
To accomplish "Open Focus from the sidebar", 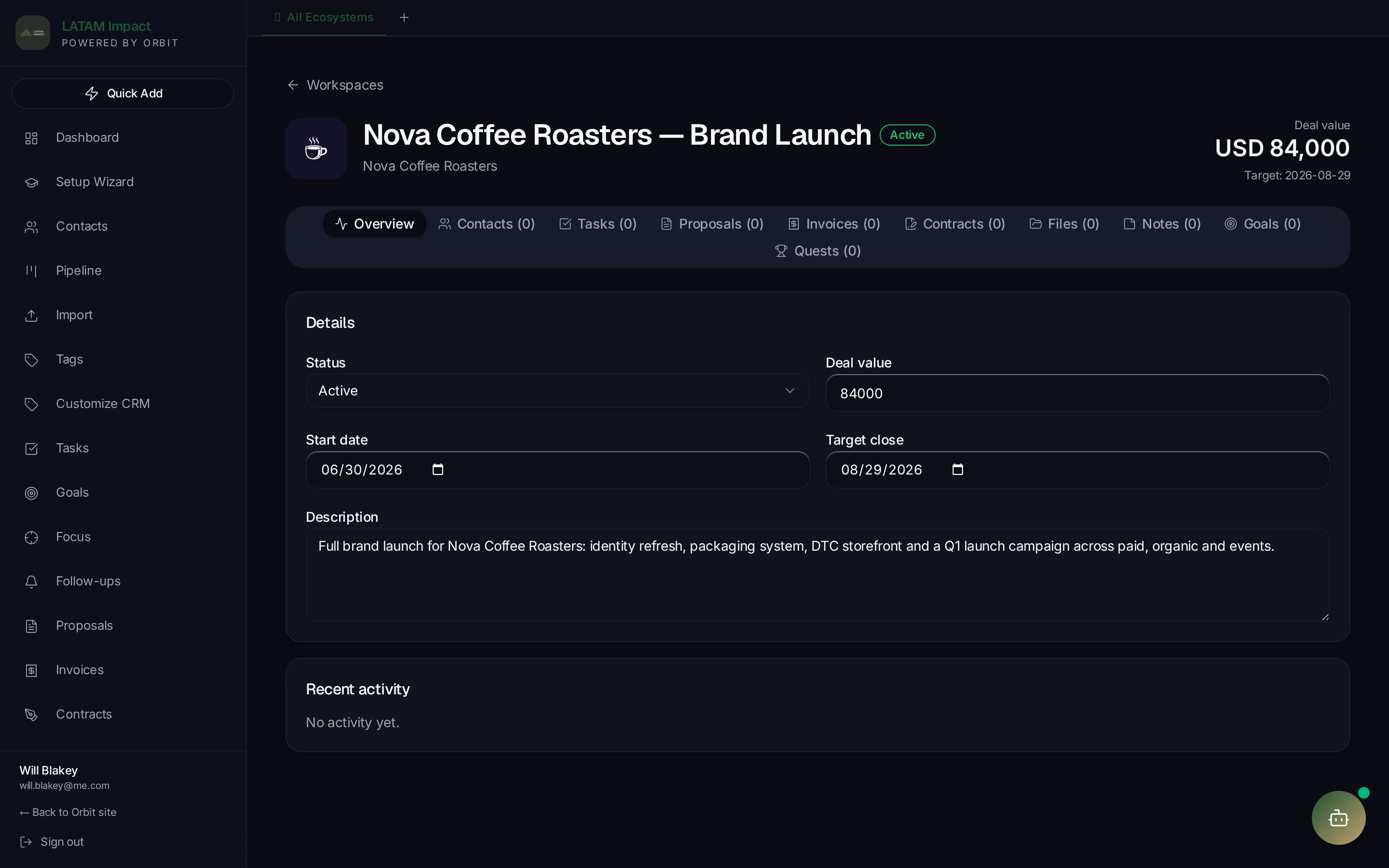I will click(123, 537).
